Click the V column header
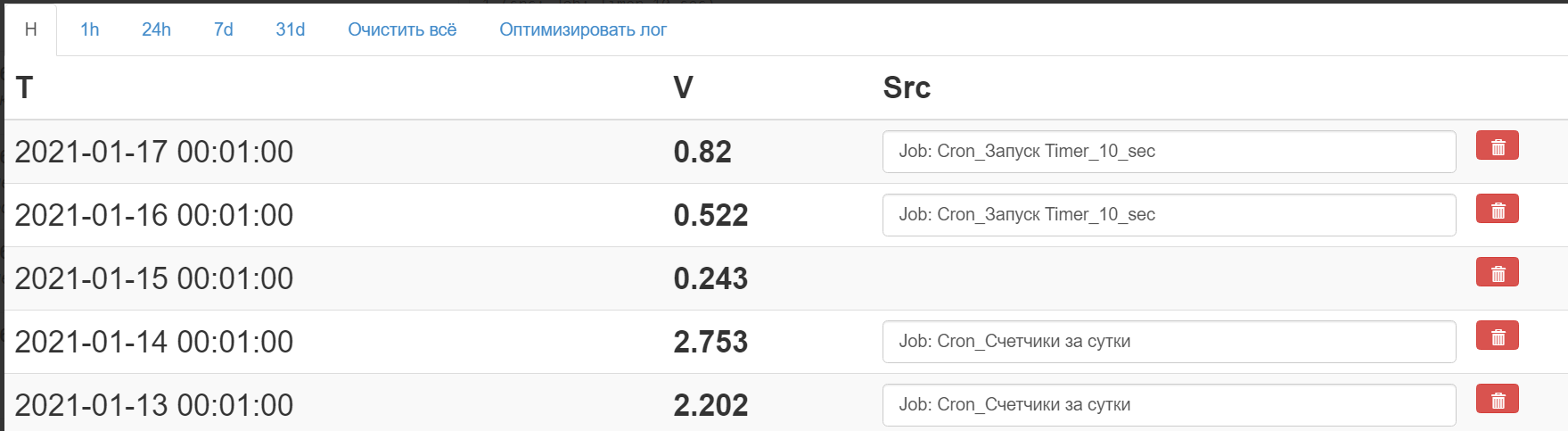The width and height of the screenshot is (1568, 431). [683, 87]
